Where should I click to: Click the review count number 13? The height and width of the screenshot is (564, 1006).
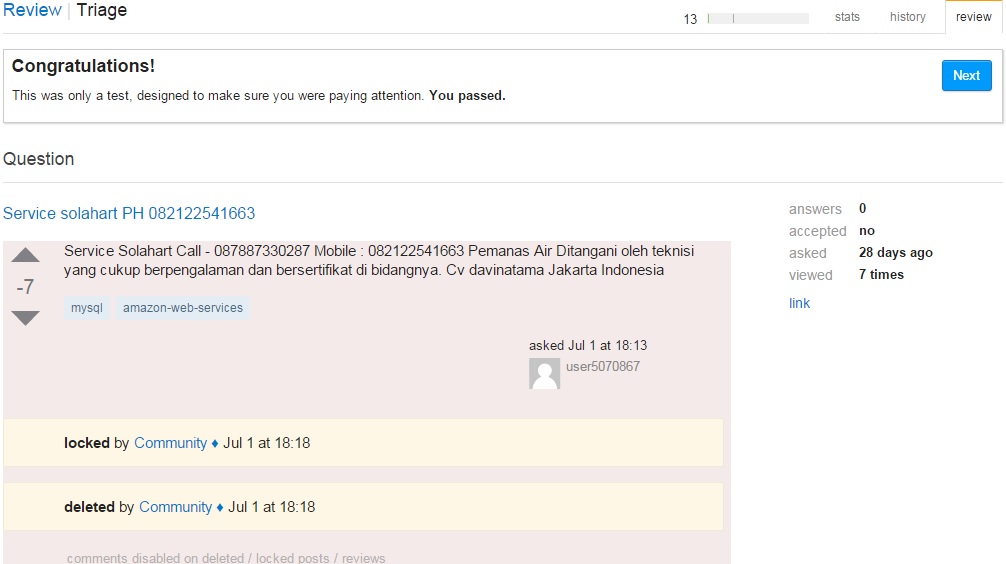(690, 19)
